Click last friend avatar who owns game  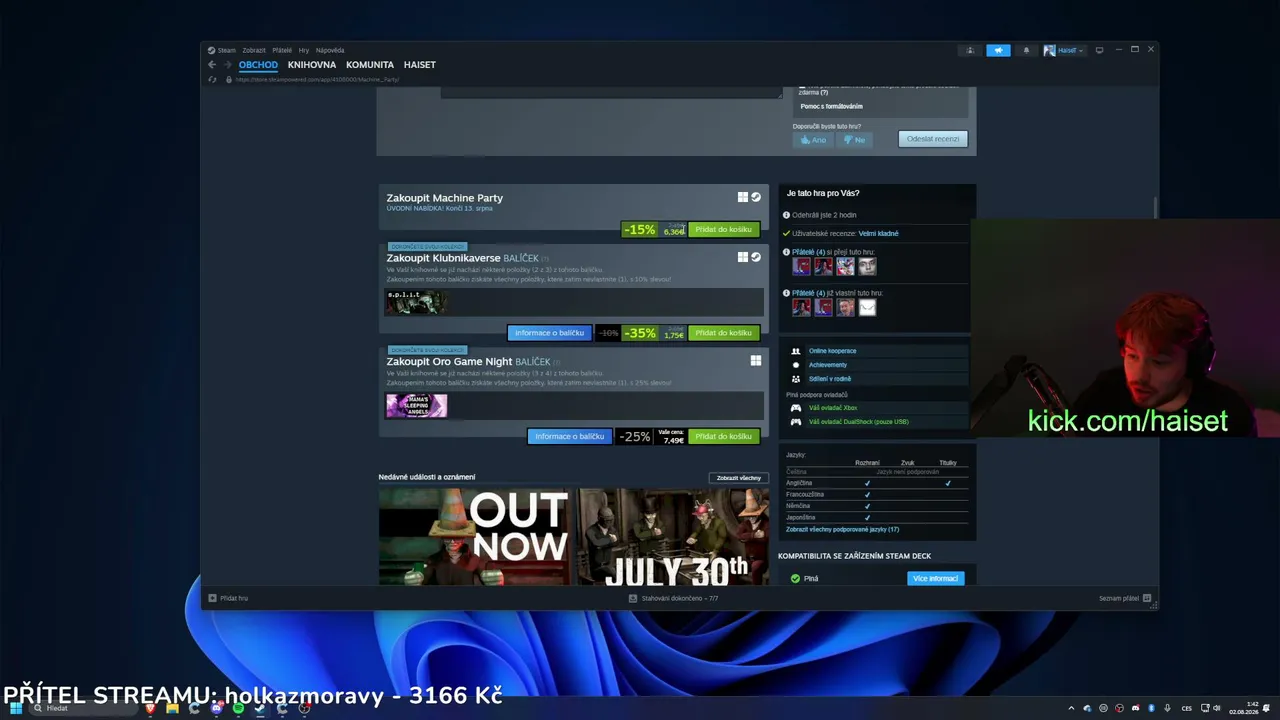click(867, 307)
